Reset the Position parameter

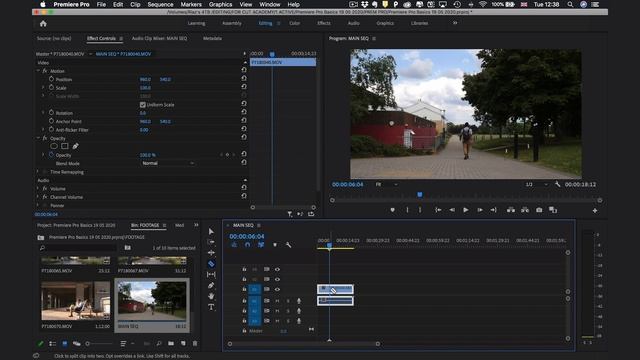pyautogui.click(x=244, y=78)
